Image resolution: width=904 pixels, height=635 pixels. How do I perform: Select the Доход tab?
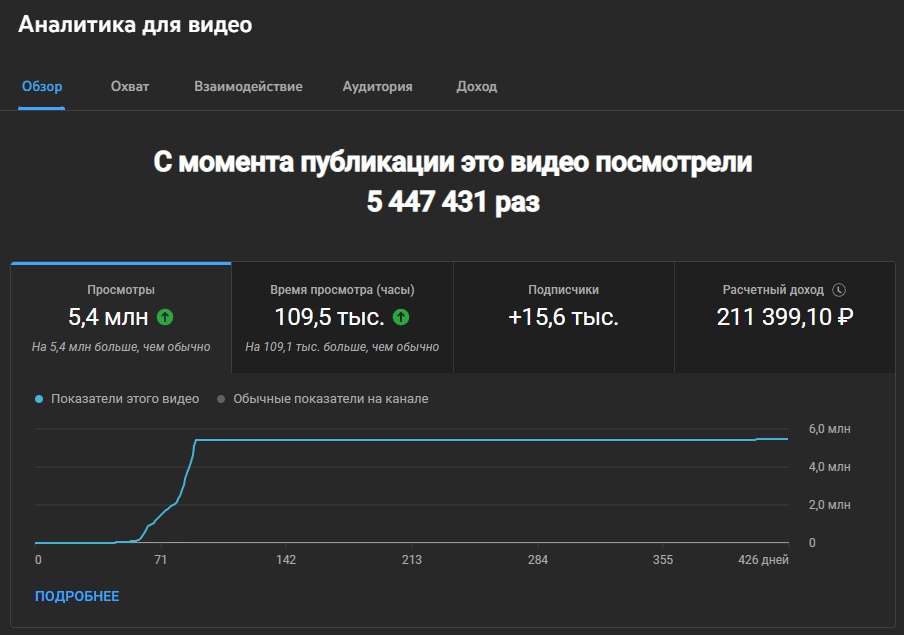pos(476,87)
